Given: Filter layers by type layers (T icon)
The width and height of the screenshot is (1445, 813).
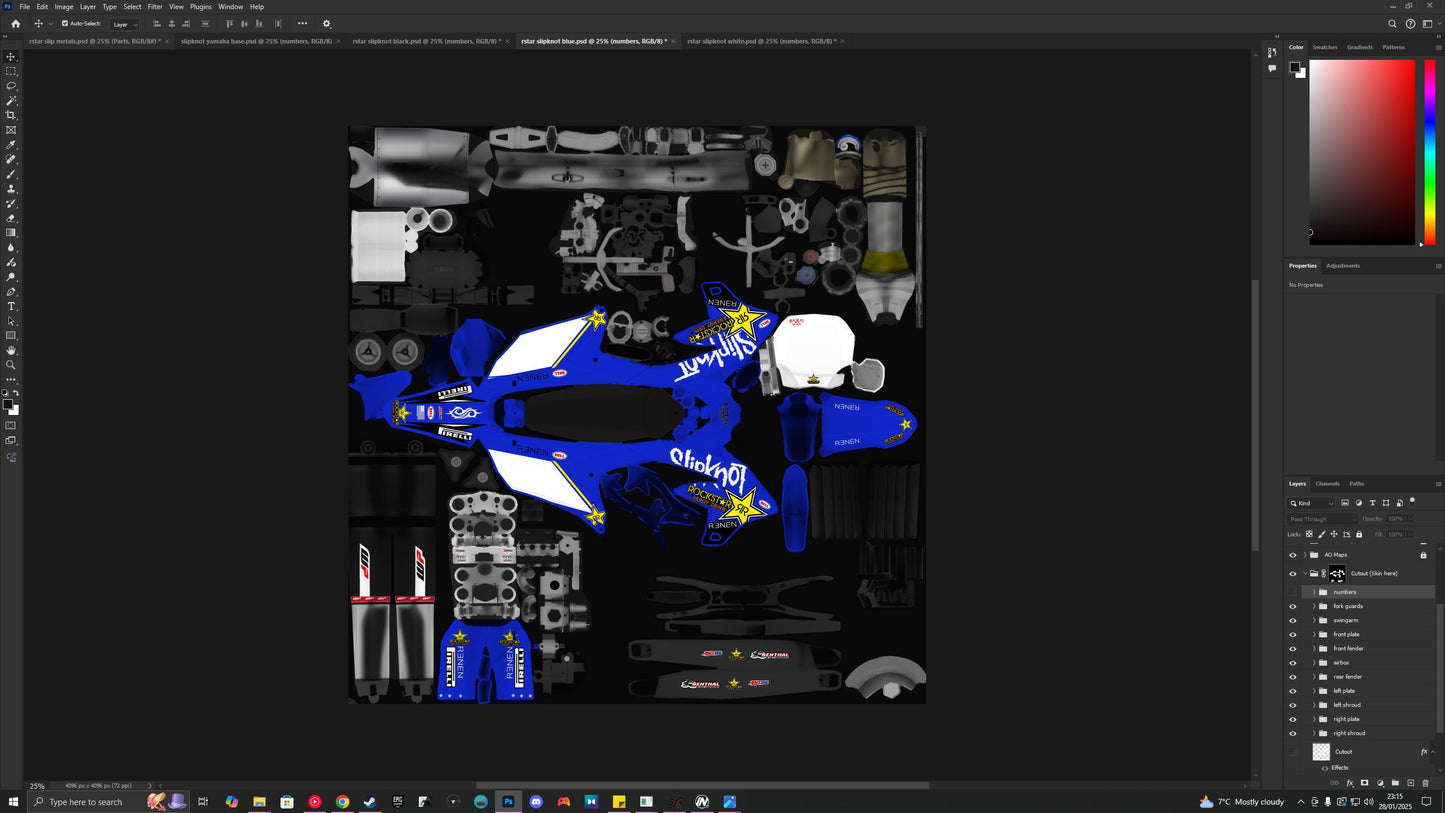Looking at the screenshot, I should [1372, 503].
